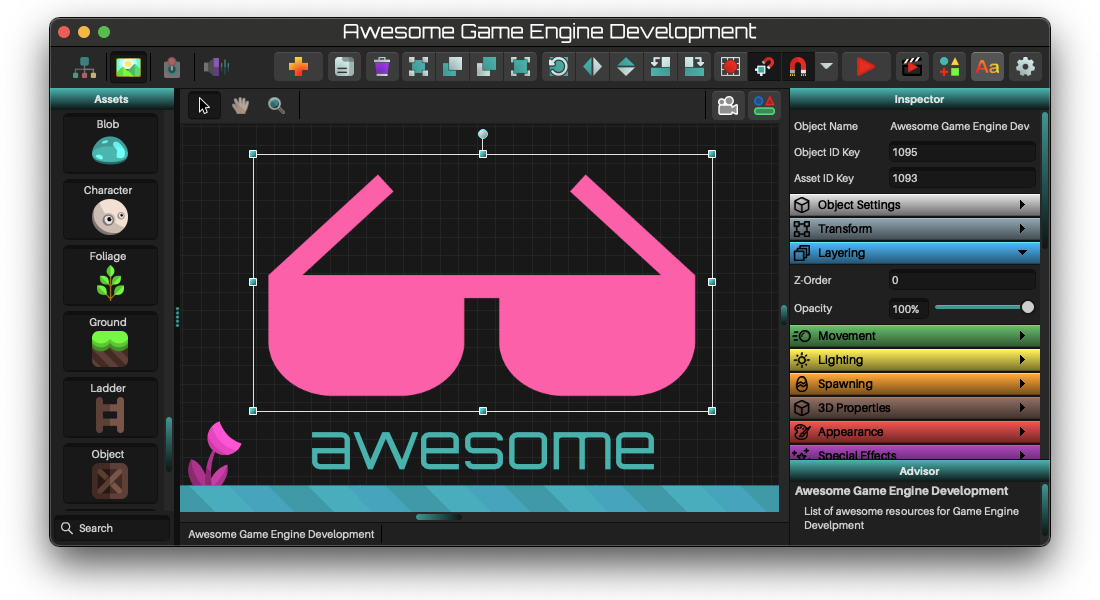Switch to the Awesome Game Engine Development tab

pos(280,534)
